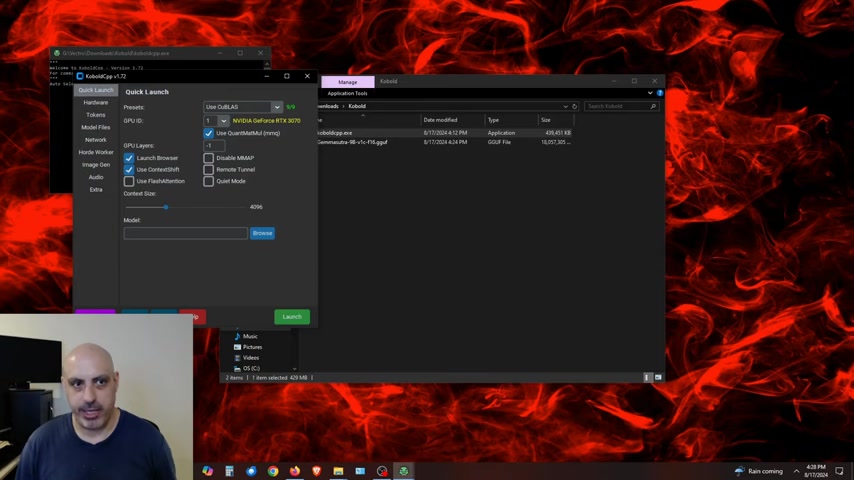Click the KoboldCpp taskbar icon
The height and width of the screenshot is (480, 854).
pos(404,471)
